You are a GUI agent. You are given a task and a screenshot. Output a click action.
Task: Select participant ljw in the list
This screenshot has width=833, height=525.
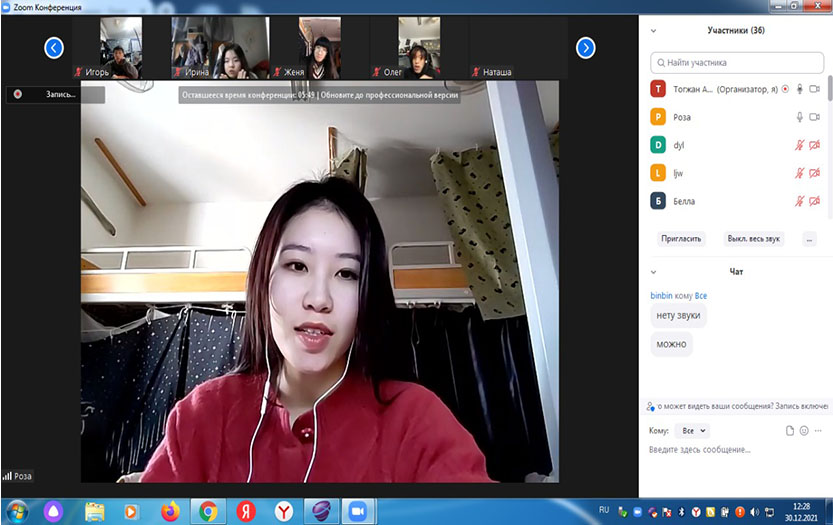(x=720, y=173)
